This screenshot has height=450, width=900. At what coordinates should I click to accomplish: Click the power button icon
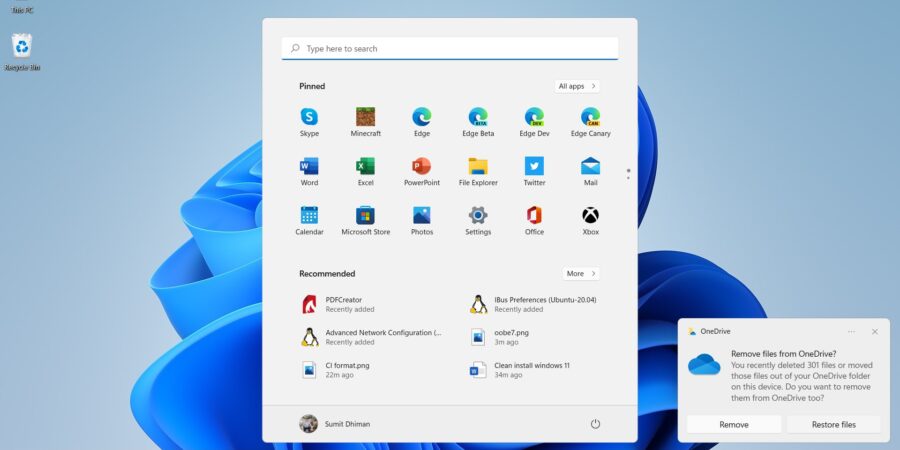[x=595, y=424]
